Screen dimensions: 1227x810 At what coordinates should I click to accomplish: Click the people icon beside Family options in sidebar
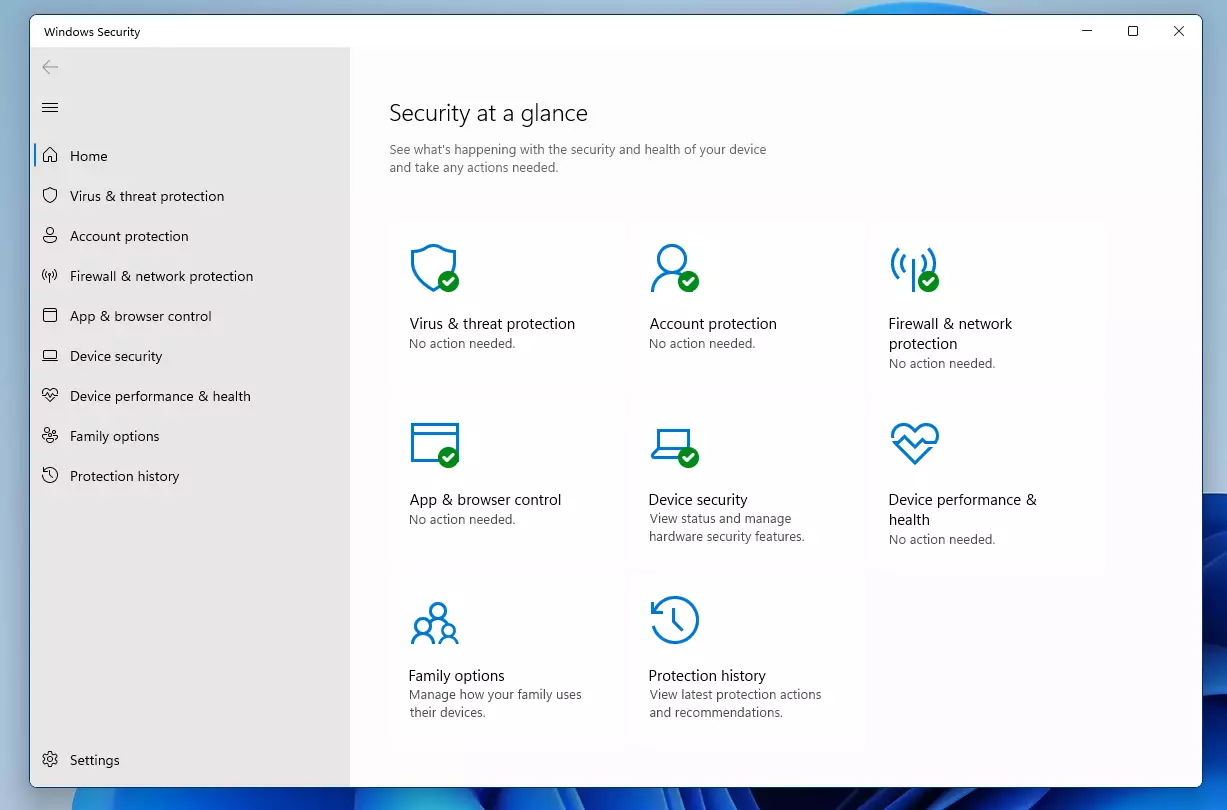pos(50,436)
